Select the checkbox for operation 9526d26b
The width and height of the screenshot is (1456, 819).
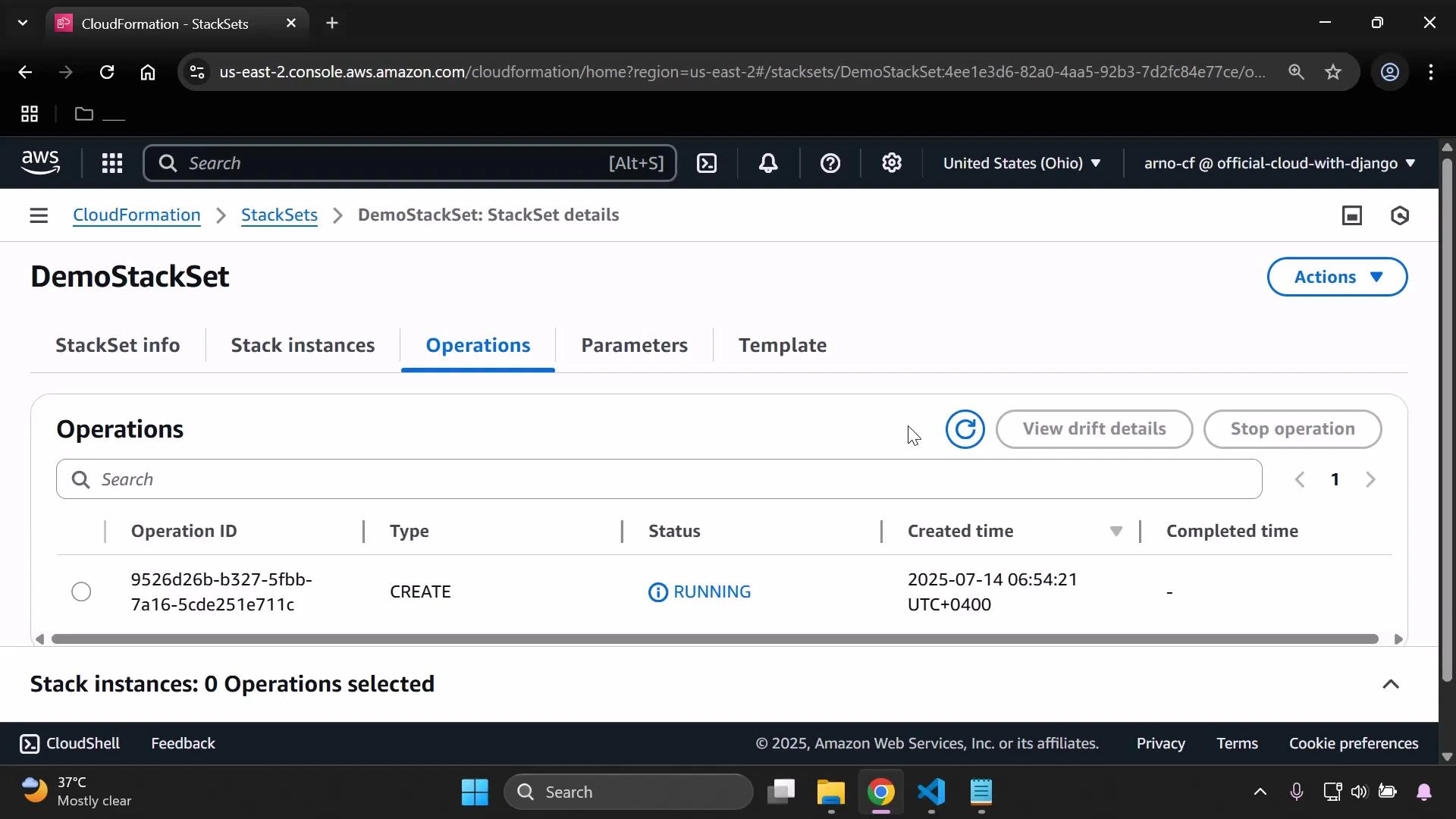(80, 591)
